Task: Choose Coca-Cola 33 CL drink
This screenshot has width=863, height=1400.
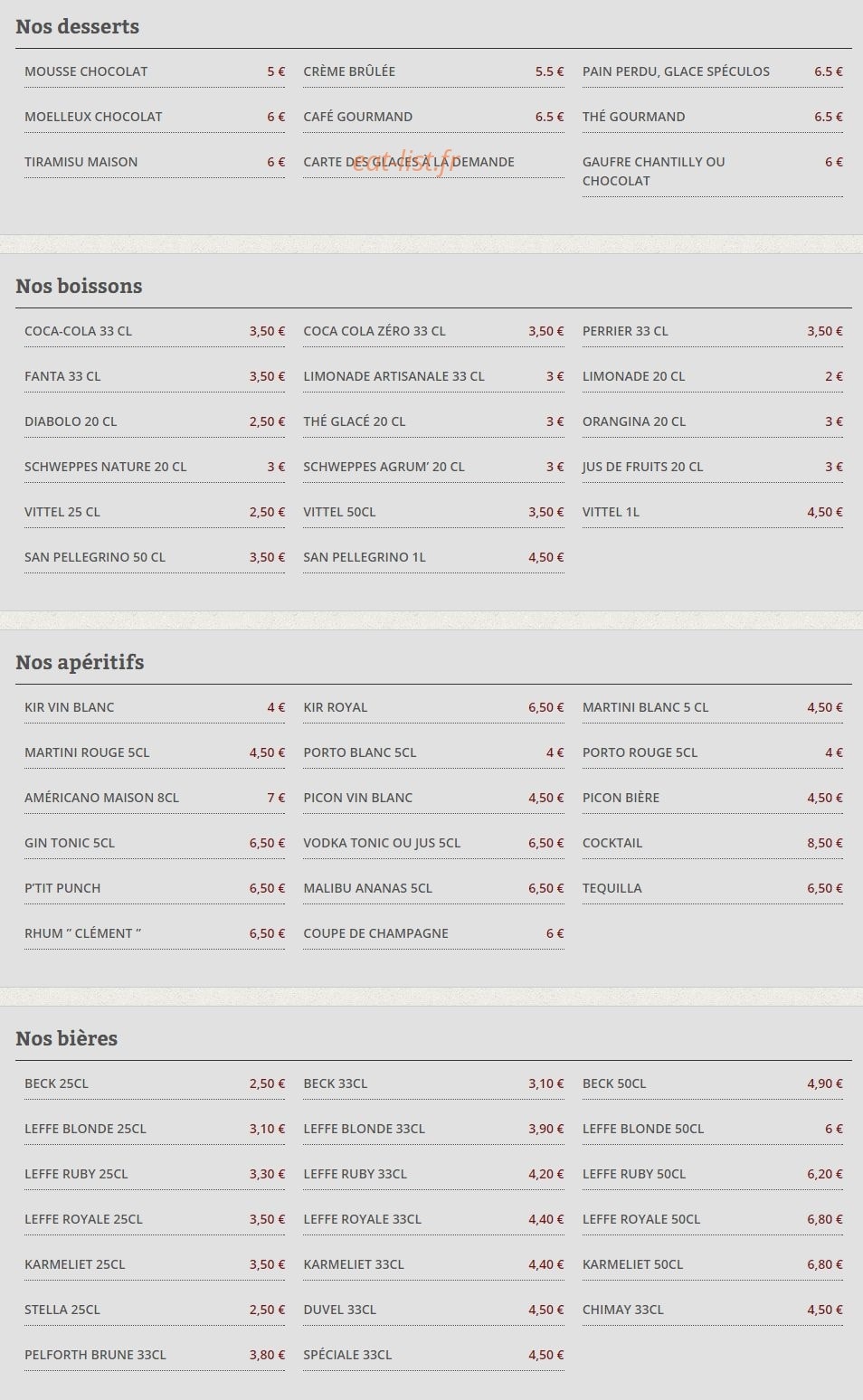Action: pyautogui.click(x=155, y=331)
